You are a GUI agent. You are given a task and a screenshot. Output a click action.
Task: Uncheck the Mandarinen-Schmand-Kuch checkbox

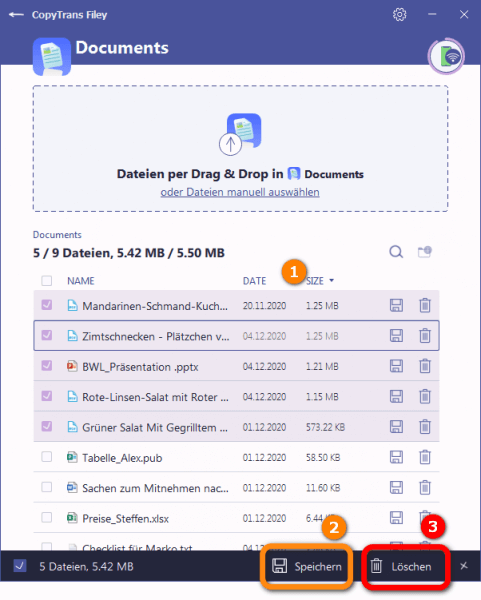tap(47, 305)
